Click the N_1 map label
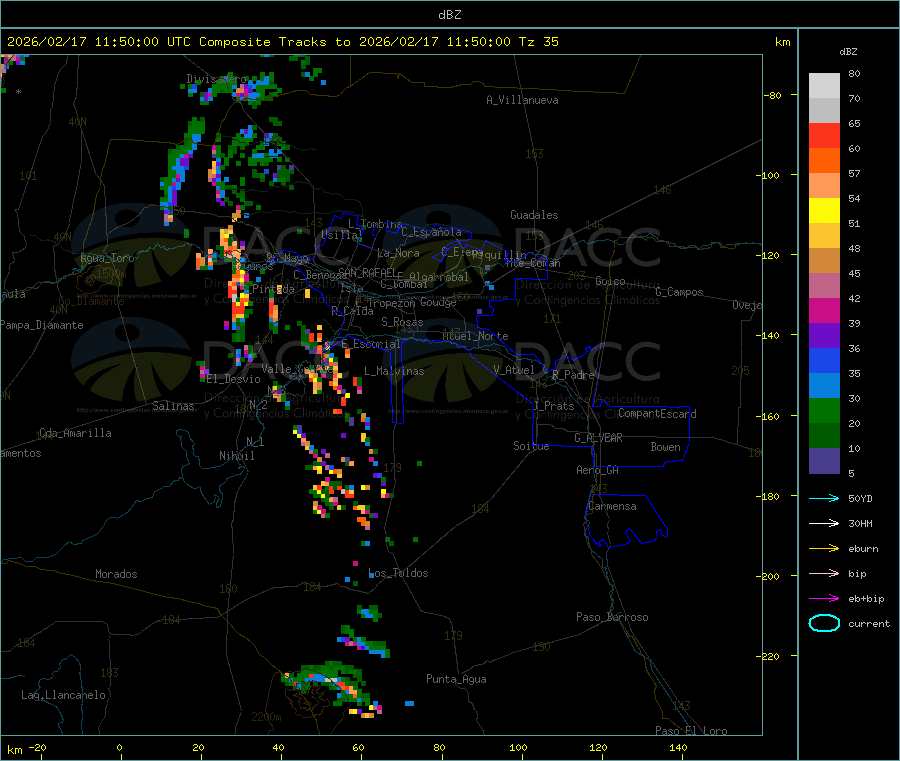Screen dimensions: 900x761 255,441
